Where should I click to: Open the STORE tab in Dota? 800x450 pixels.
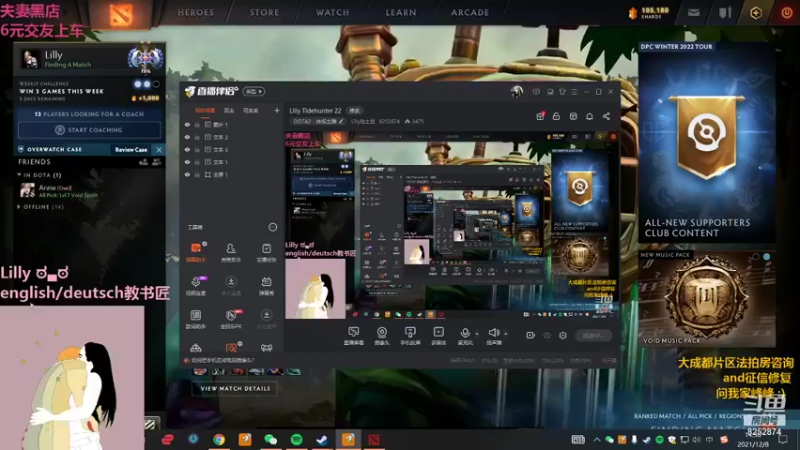pyautogui.click(x=264, y=12)
